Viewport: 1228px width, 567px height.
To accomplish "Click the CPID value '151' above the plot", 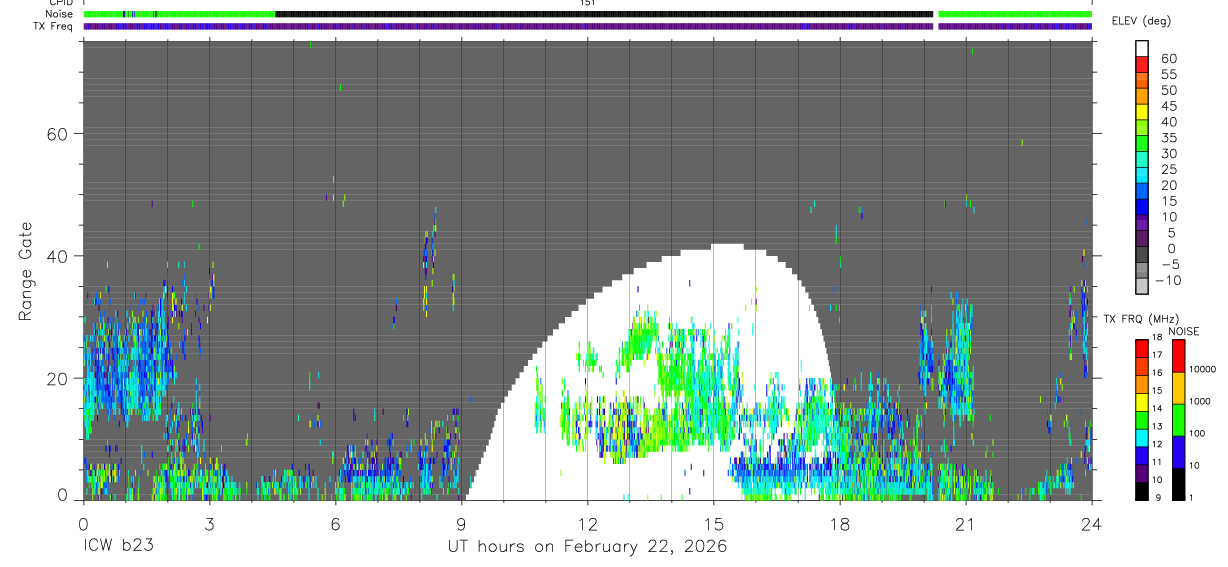I will pos(587,3).
